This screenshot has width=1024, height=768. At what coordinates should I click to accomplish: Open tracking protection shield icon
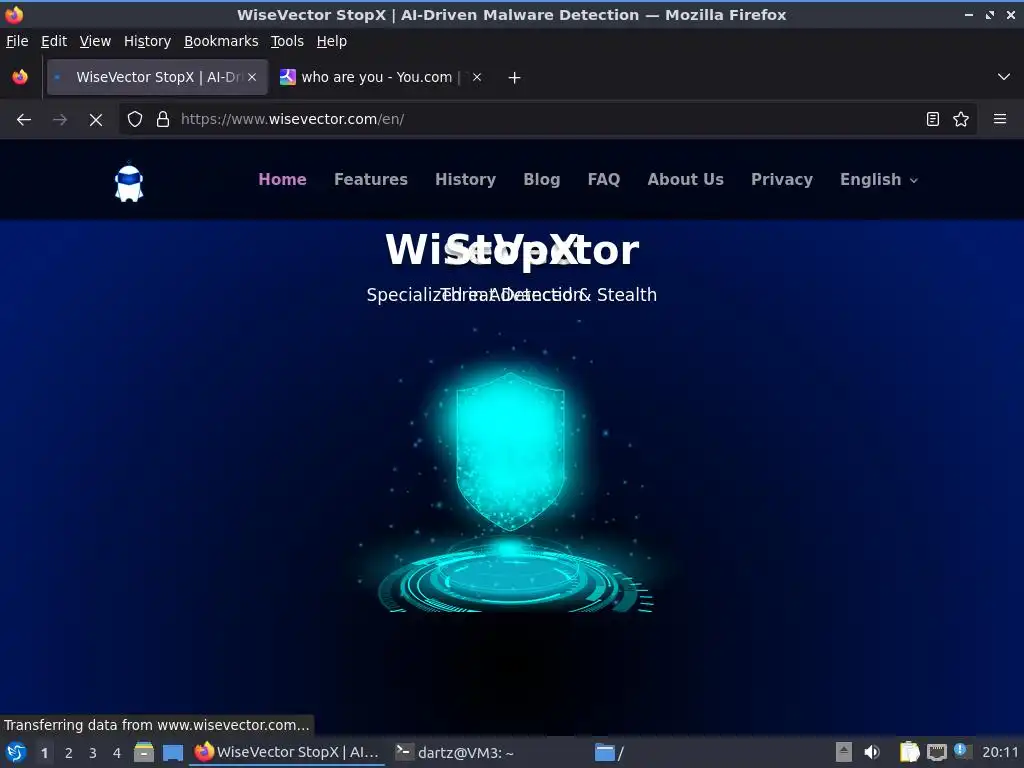coord(135,119)
